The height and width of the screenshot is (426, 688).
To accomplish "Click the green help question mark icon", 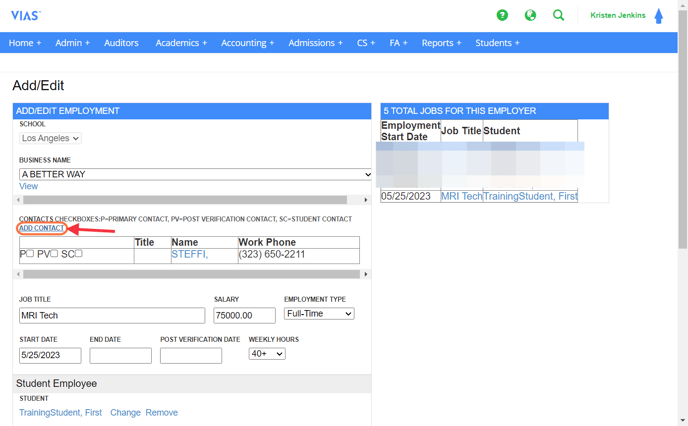I will 502,15.
